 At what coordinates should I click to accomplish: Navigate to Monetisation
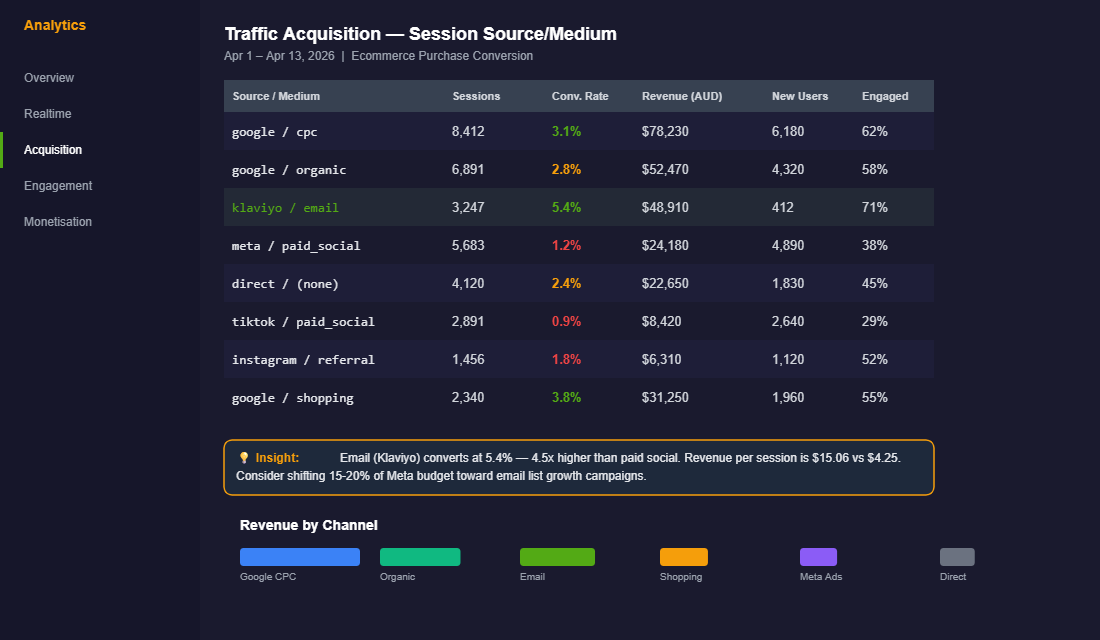(x=58, y=221)
